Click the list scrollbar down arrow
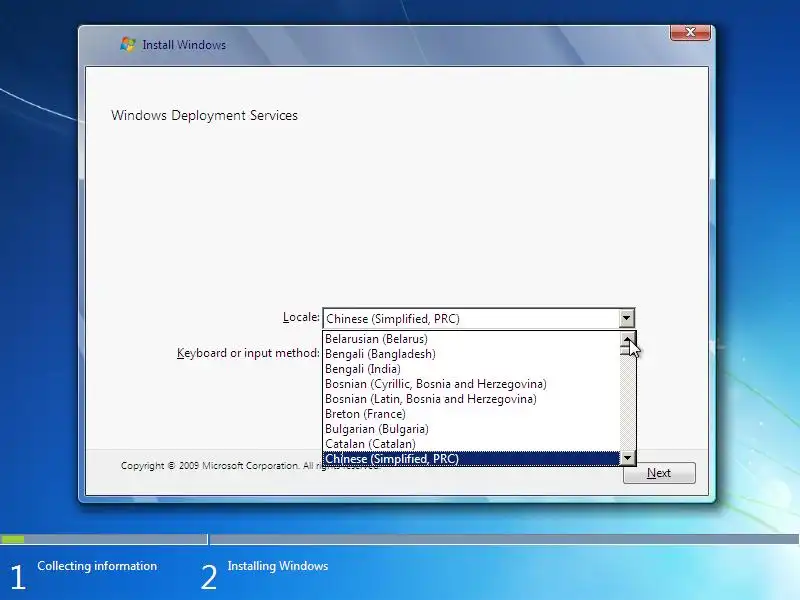Viewport: 800px width, 600px height. click(627, 458)
